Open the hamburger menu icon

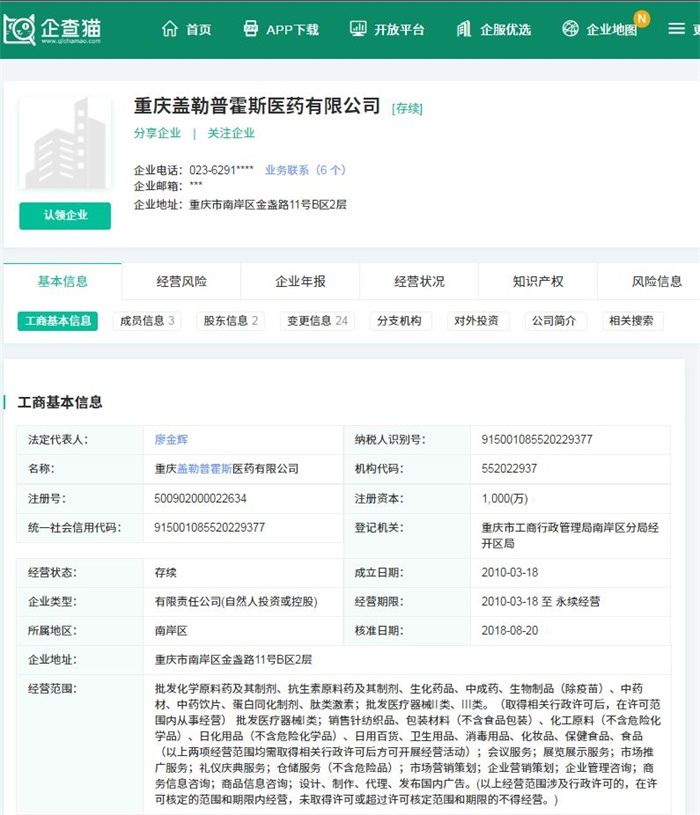676,29
